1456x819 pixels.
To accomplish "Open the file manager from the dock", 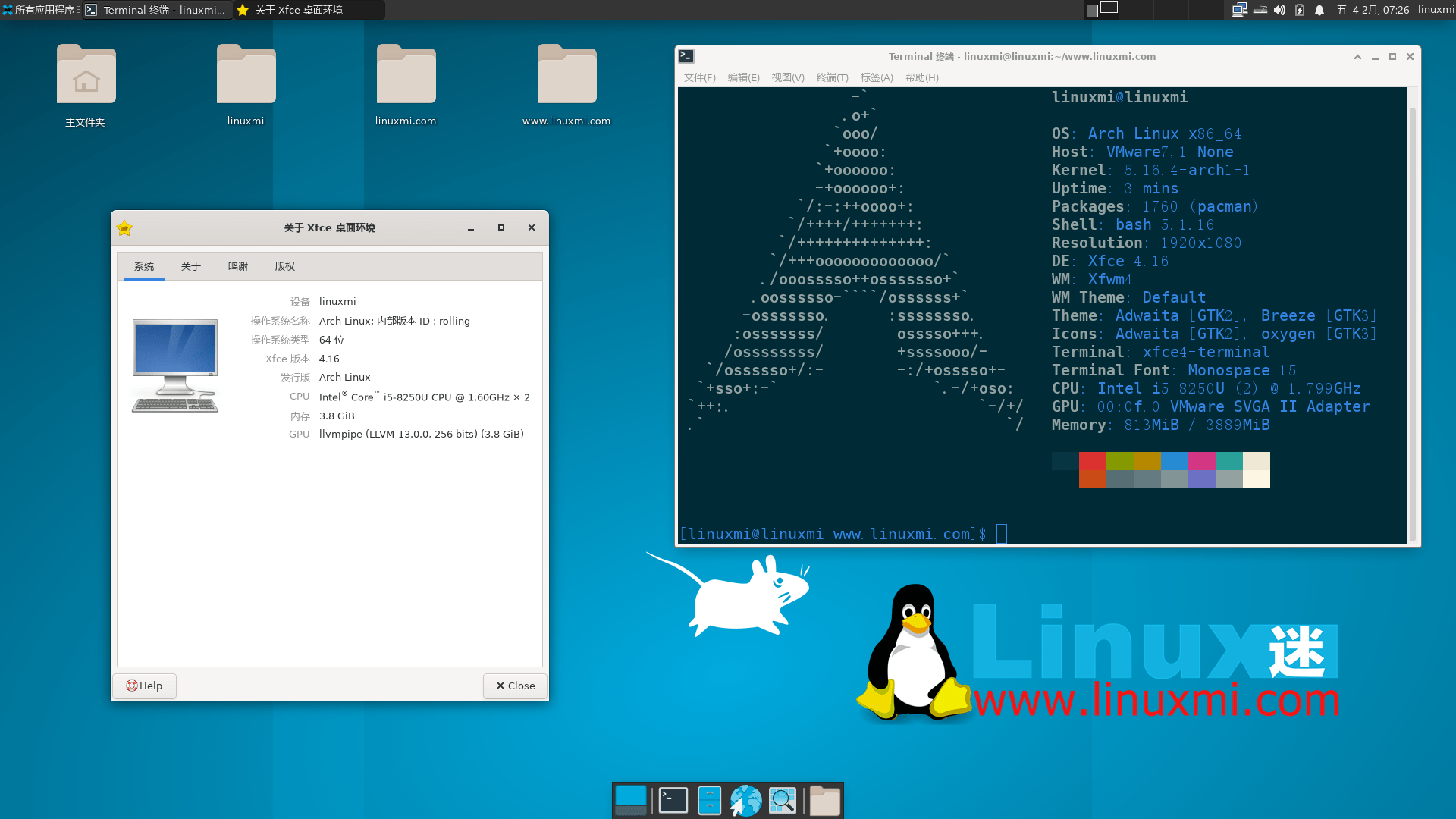I will pyautogui.click(x=710, y=800).
